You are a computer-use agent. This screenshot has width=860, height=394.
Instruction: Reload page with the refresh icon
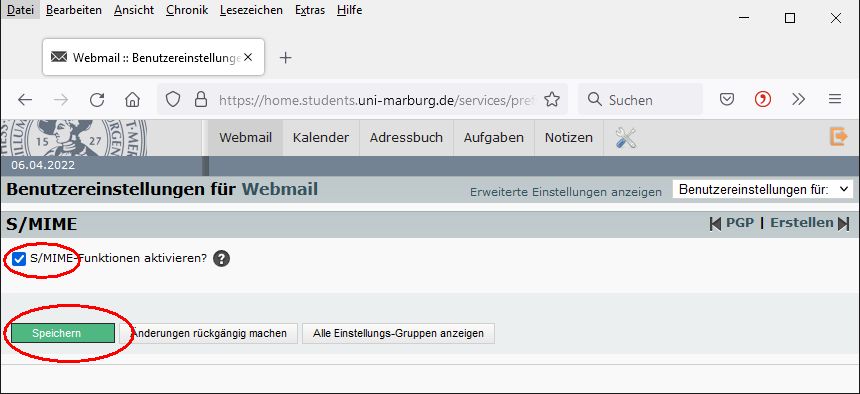(97, 100)
